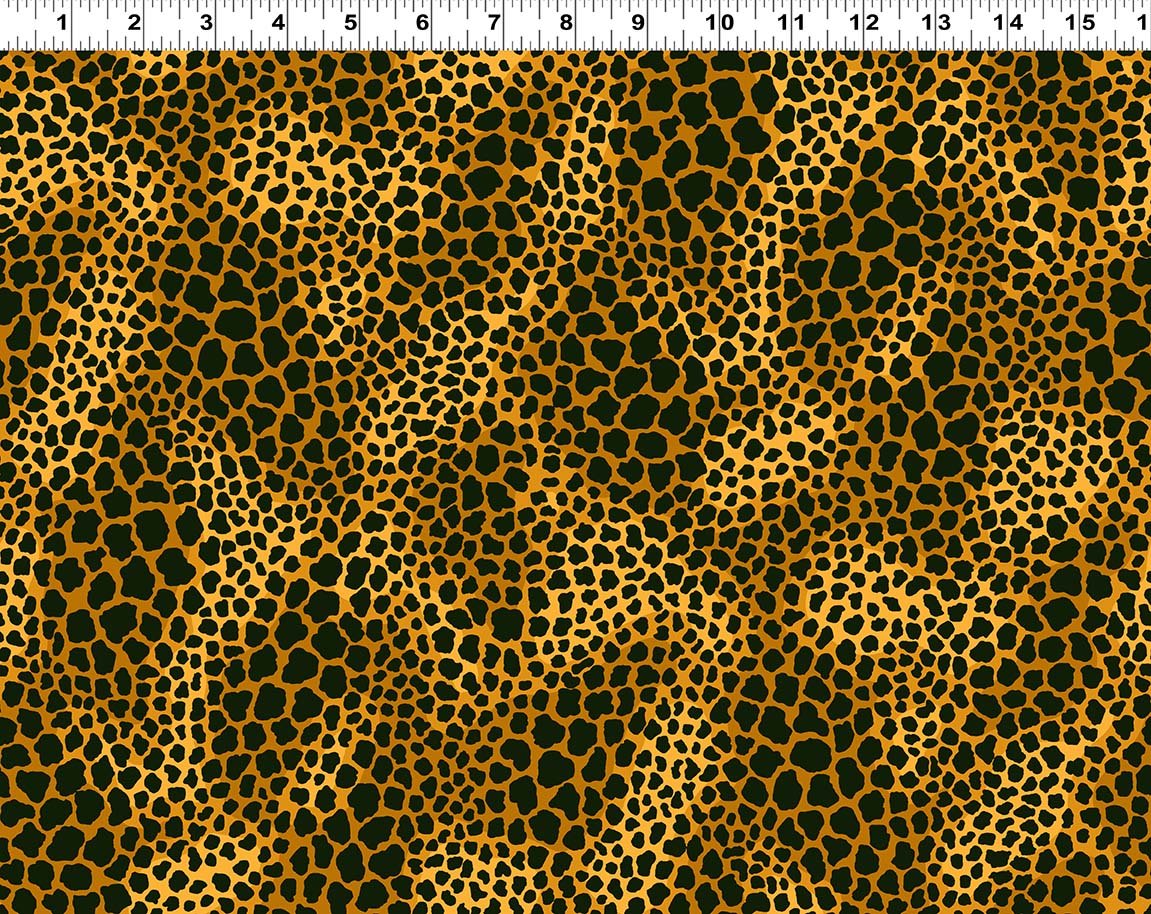1151x914 pixels.
Task: Click the number 15 on the ruler
Action: coord(1078,22)
